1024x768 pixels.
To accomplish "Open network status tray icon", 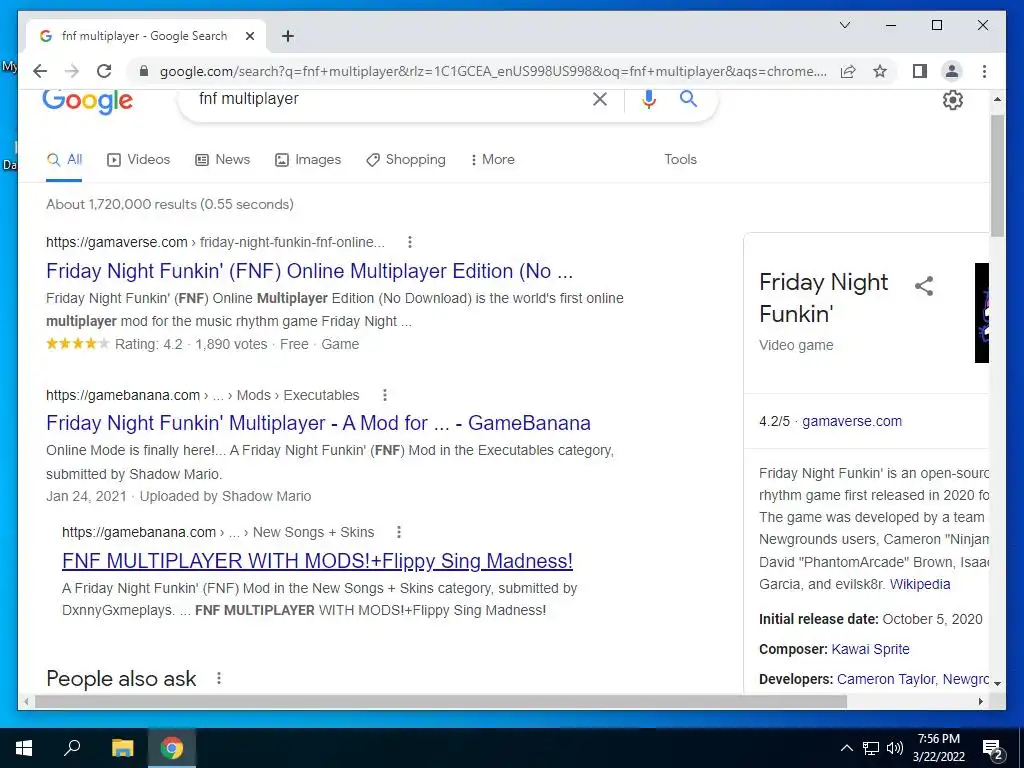I will [871, 748].
